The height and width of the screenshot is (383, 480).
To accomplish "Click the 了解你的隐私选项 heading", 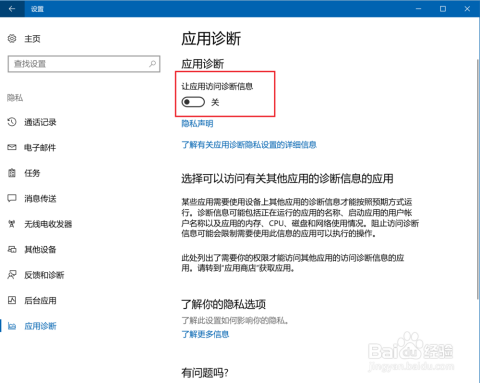I will 224,304.
